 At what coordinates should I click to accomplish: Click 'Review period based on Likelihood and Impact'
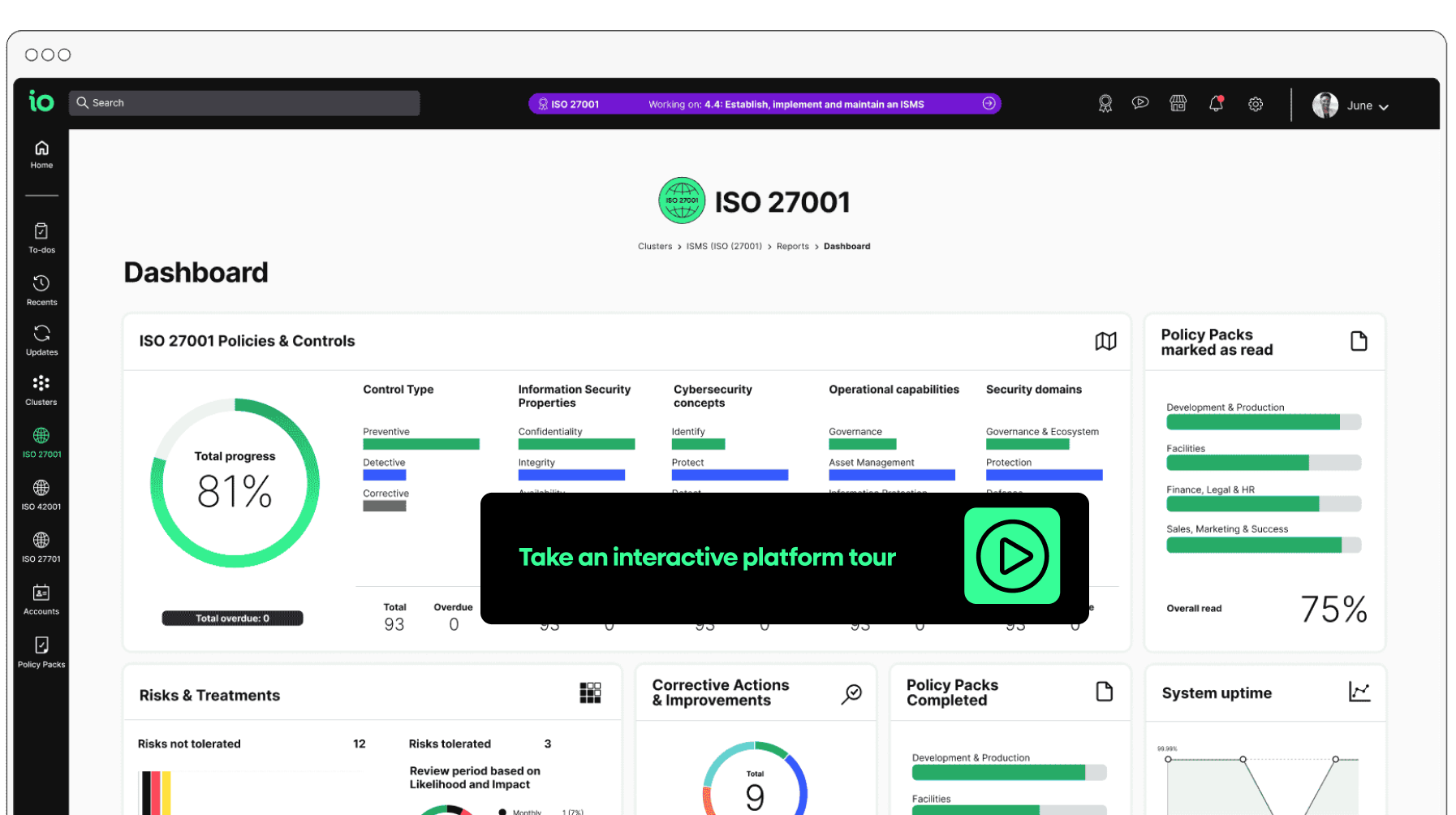click(x=475, y=778)
